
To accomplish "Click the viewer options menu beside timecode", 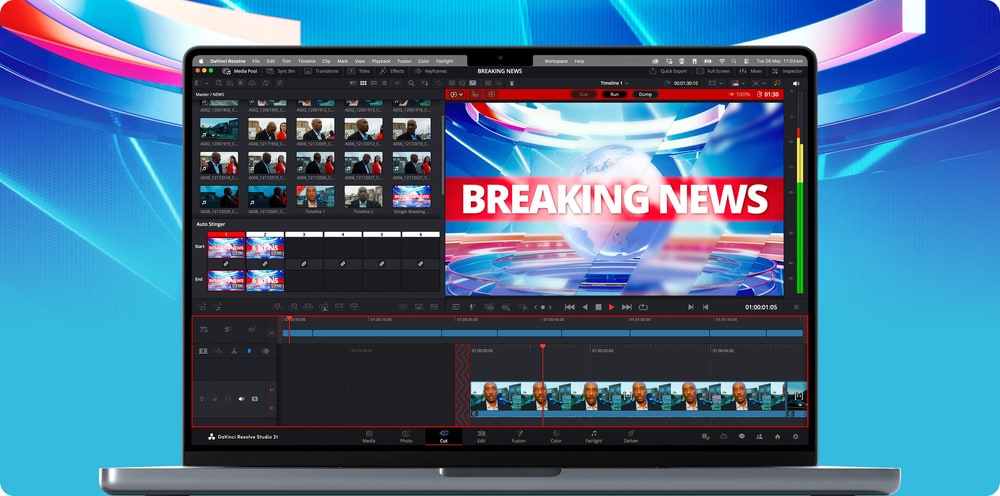I will pyautogui.click(x=796, y=307).
